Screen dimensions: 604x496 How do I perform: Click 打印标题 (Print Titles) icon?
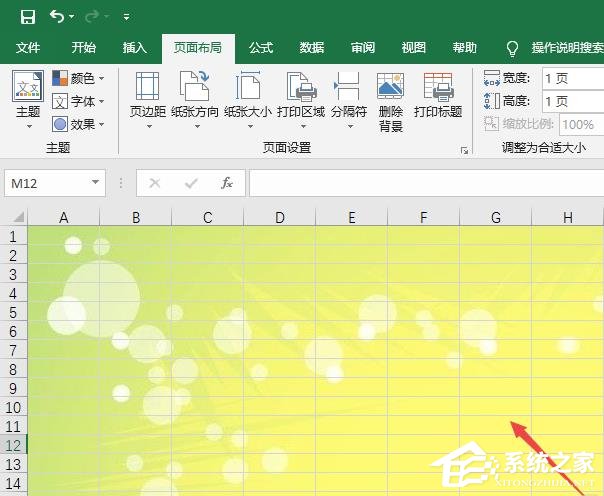tap(438, 90)
